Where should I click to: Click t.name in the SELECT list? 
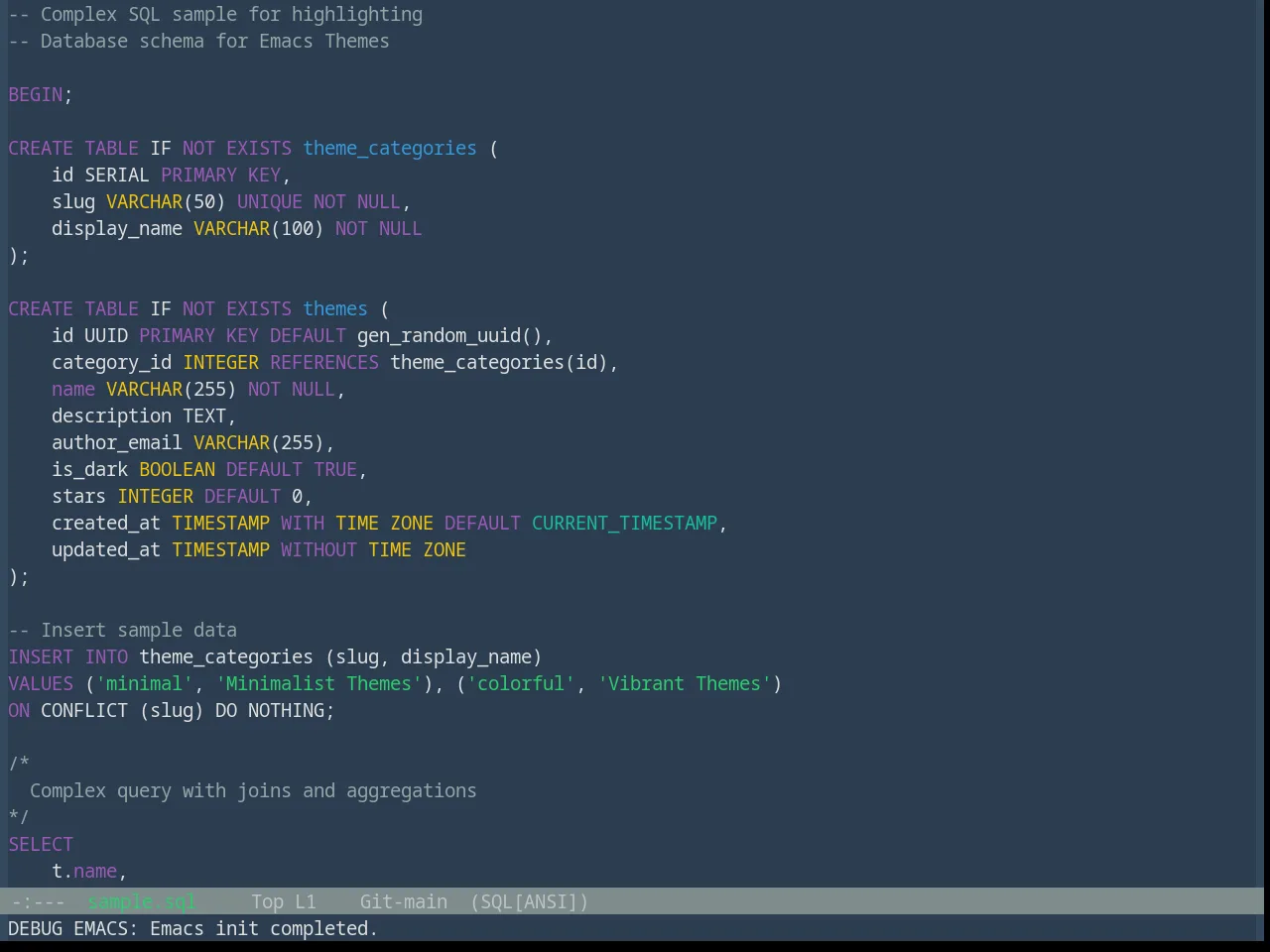pyautogui.click(x=84, y=871)
